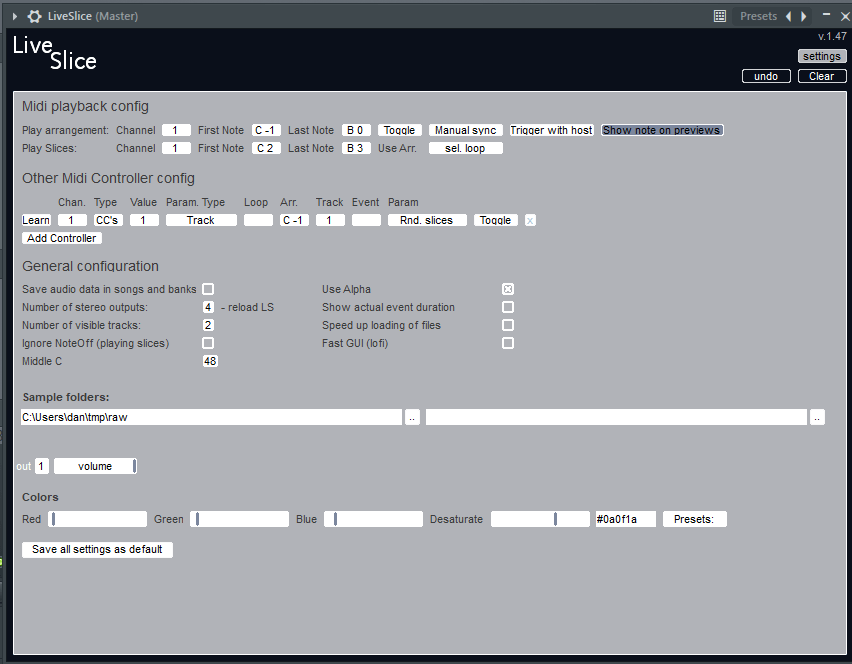Open the Presets menu in title bar

pyautogui.click(x=758, y=16)
